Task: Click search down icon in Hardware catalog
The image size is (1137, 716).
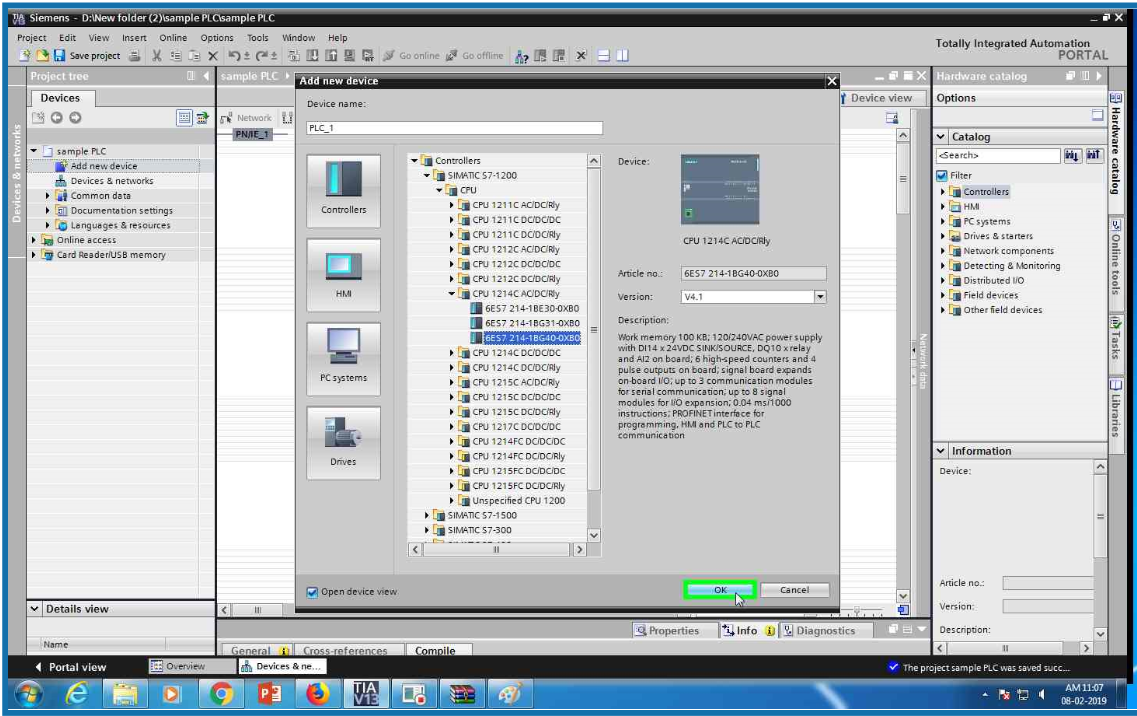Action: (1072, 155)
